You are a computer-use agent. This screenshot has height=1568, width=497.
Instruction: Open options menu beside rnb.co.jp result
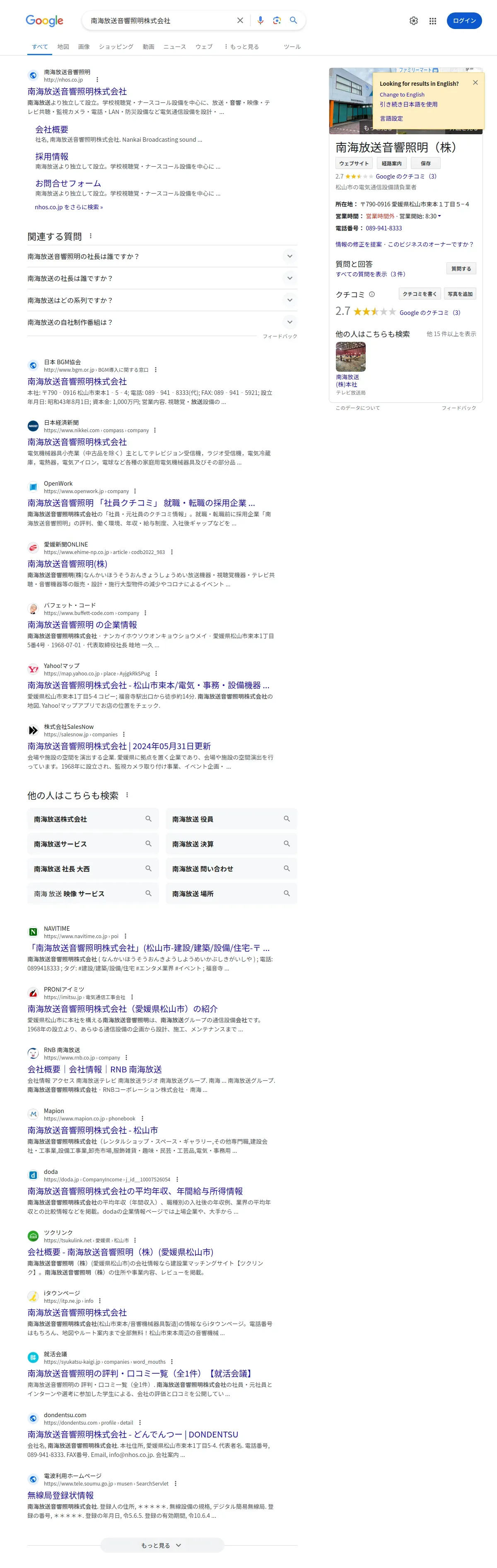(x=127, y=1057)
